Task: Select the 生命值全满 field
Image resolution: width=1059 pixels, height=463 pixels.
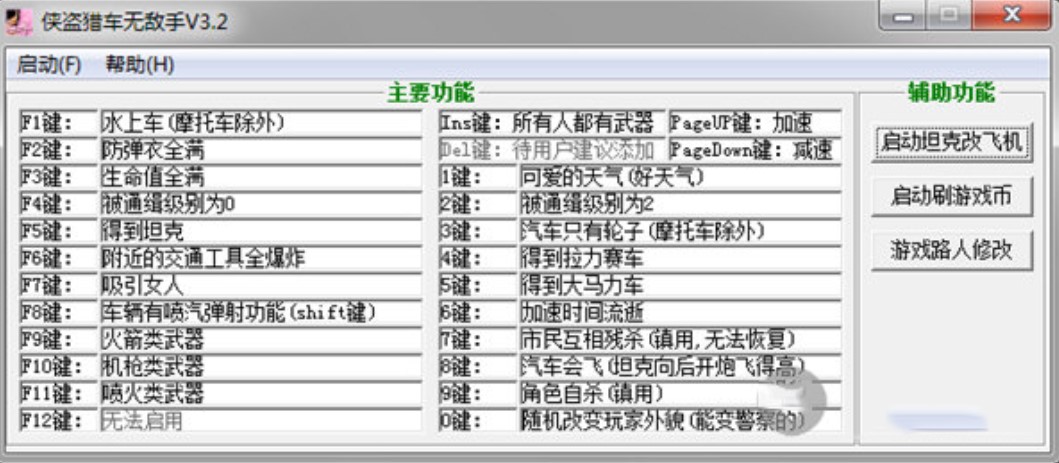Action: point(261,177)
